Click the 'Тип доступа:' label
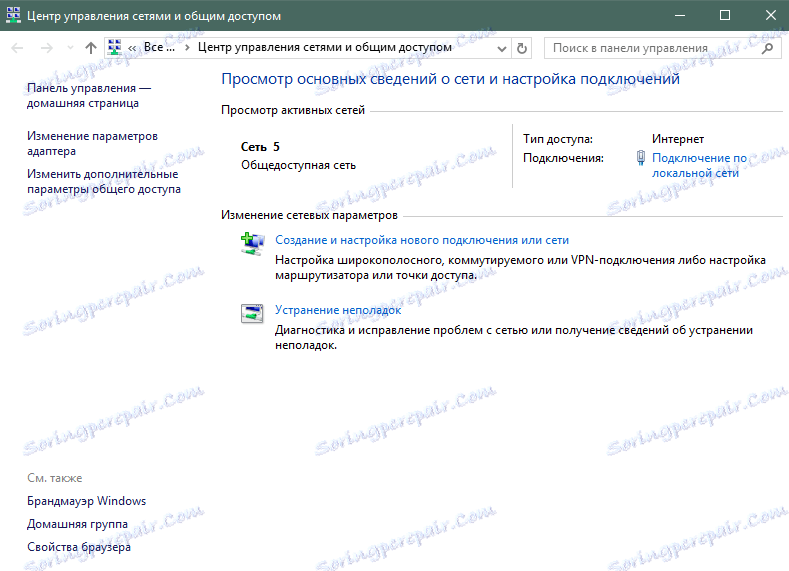Viewport: 789px width, 571px height. pos(558,139)
